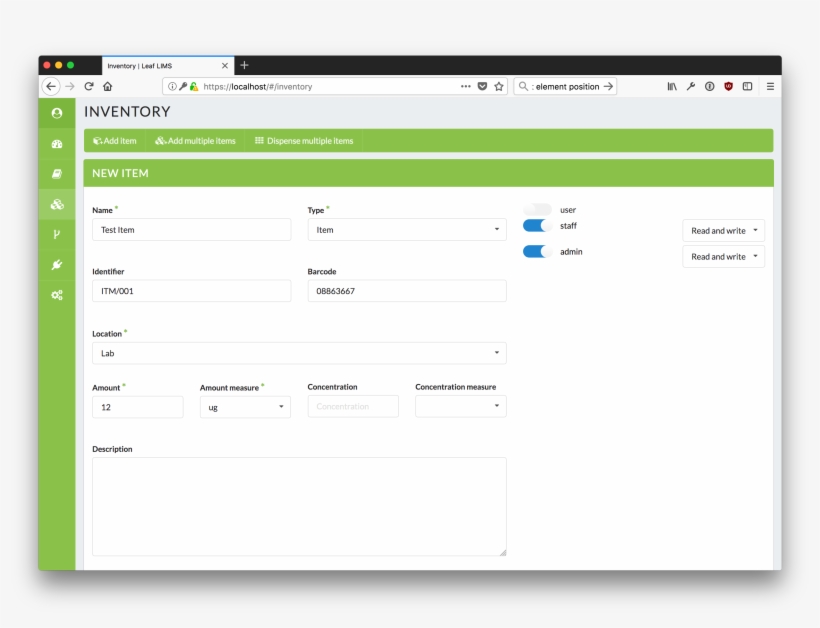Viewport: 820px width, 628px height.
Task: Expand the Location dropdown showing Lab
Action: (299, 353)
